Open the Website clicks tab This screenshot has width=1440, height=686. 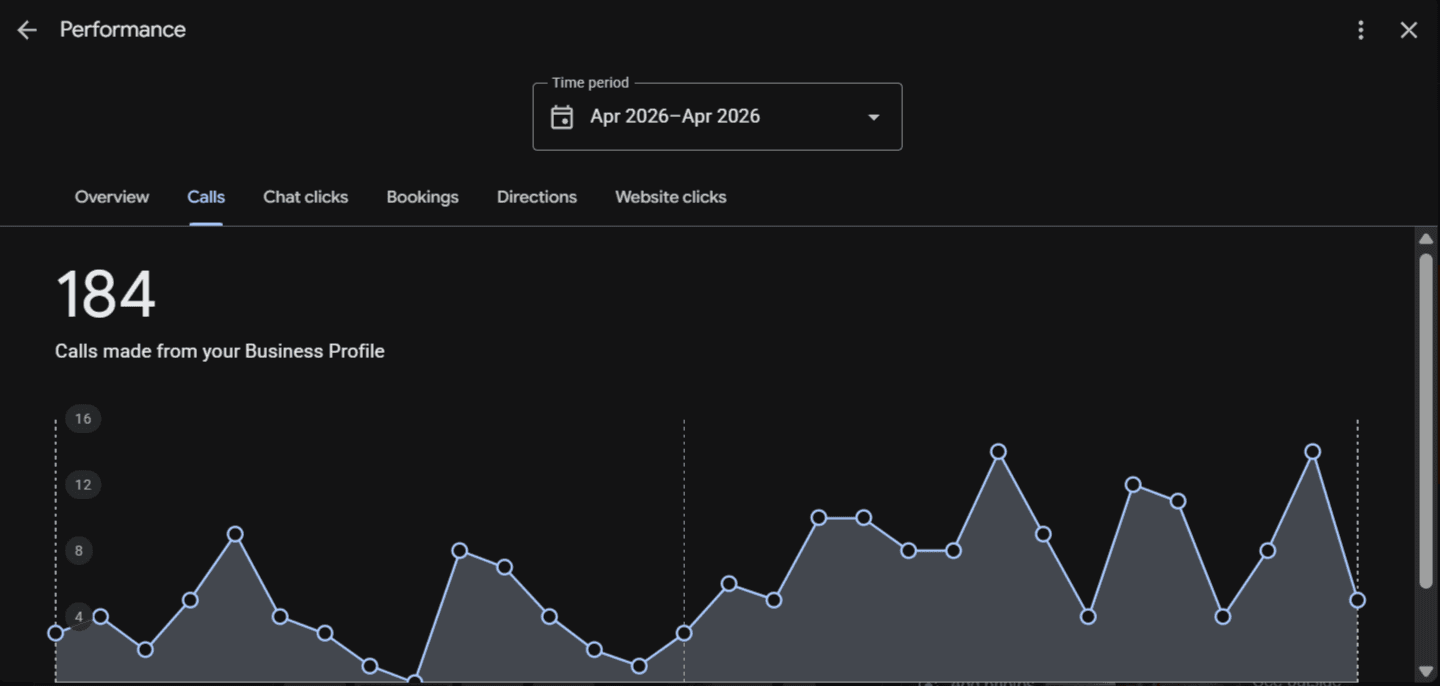click(670, 197)
